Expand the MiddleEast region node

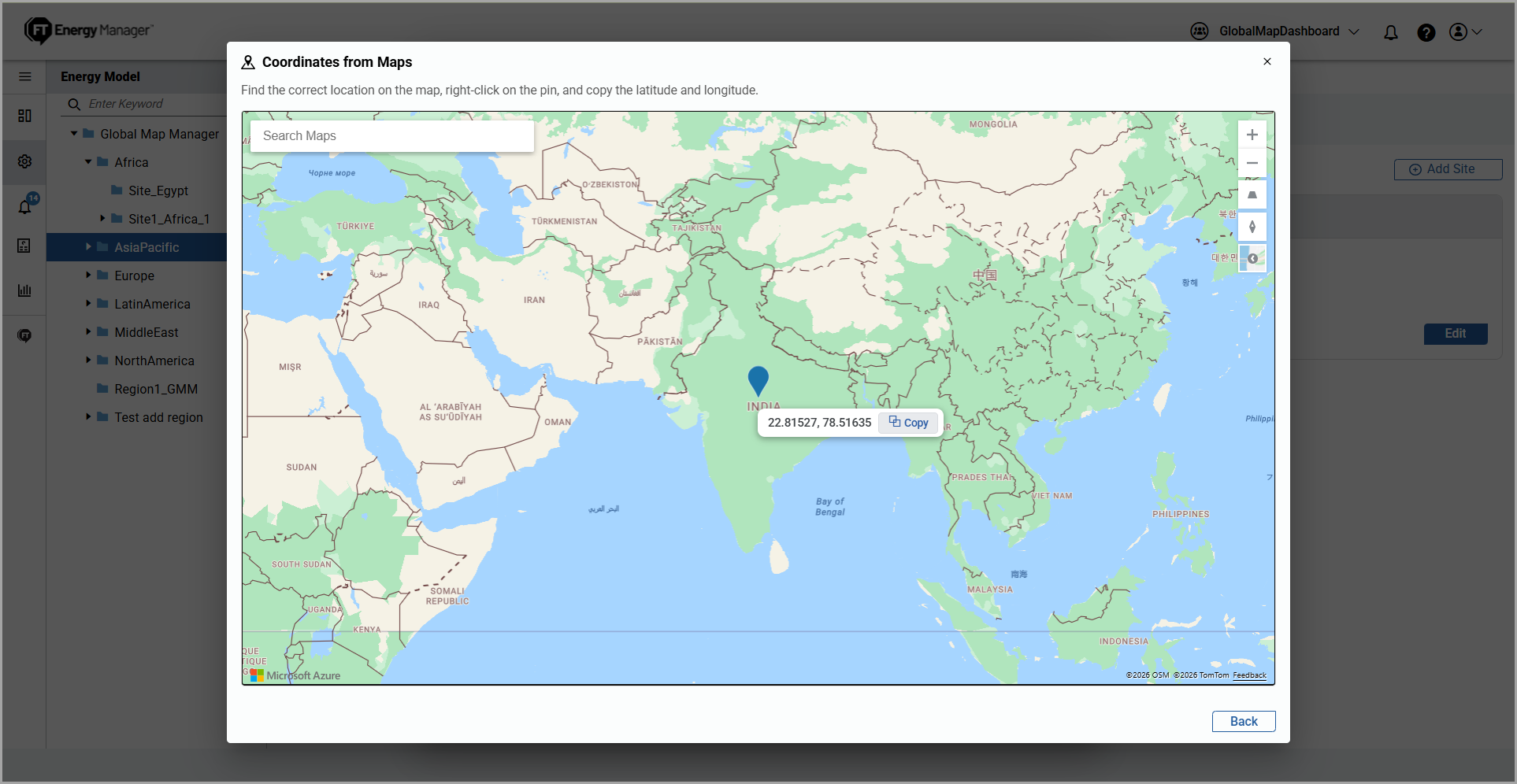click(88, 331)
